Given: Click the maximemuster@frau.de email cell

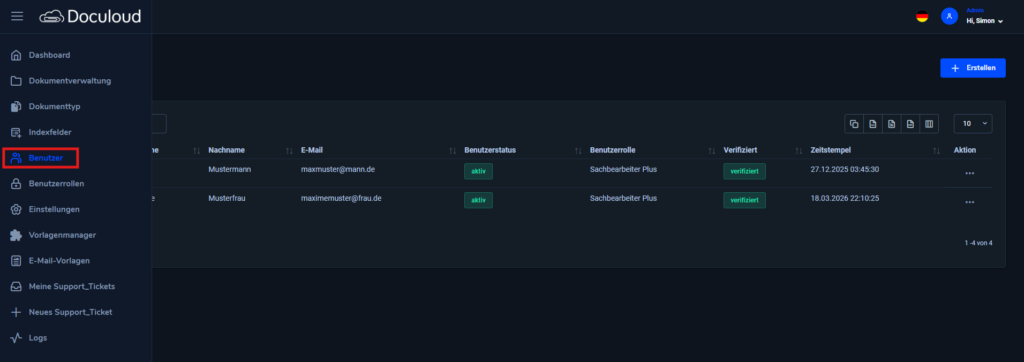Looking at the screenshot, I should (x=341, y=198).
